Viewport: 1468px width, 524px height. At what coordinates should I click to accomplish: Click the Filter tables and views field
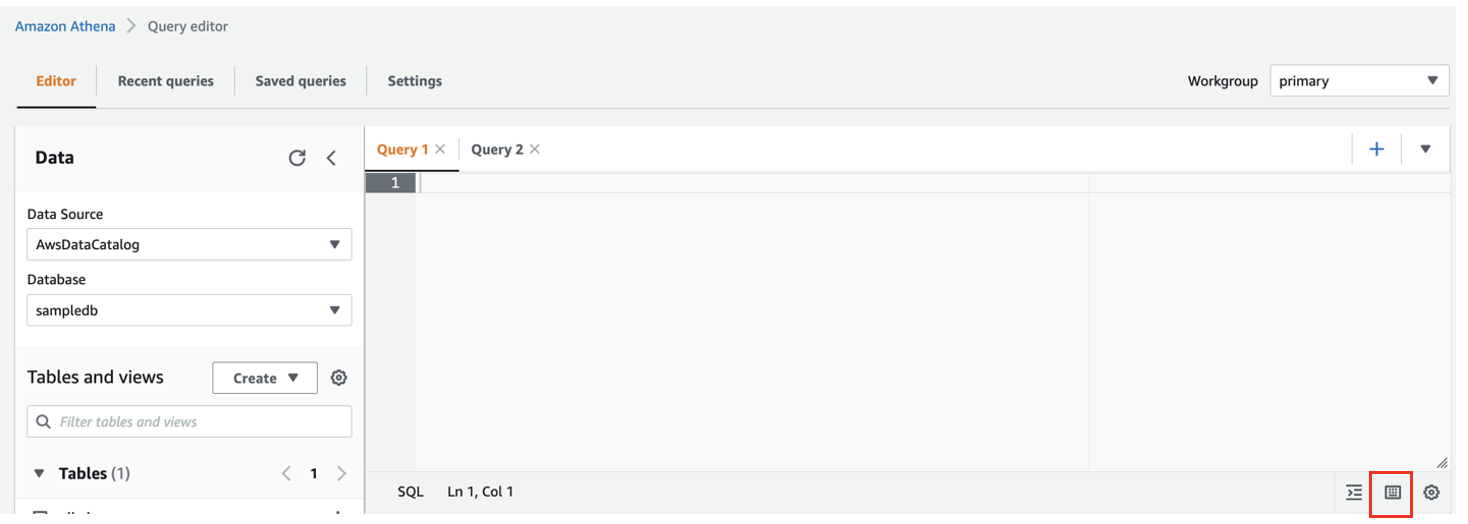pos(189,421)
